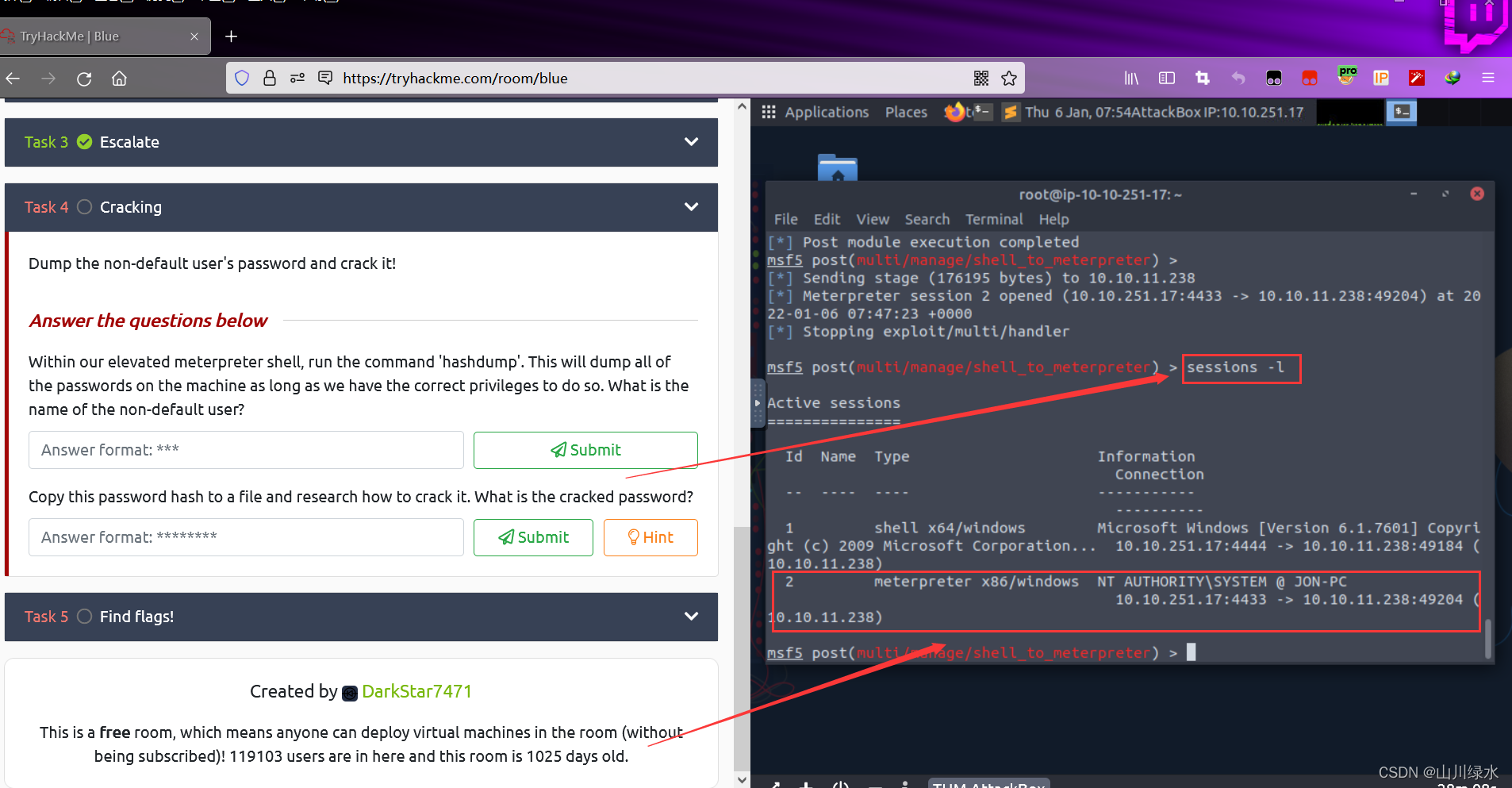Image resolution: width=1512 pixels, height=788 pixels.
Task: Click the terminal window scrollbar
Action: click(1488, 639)
